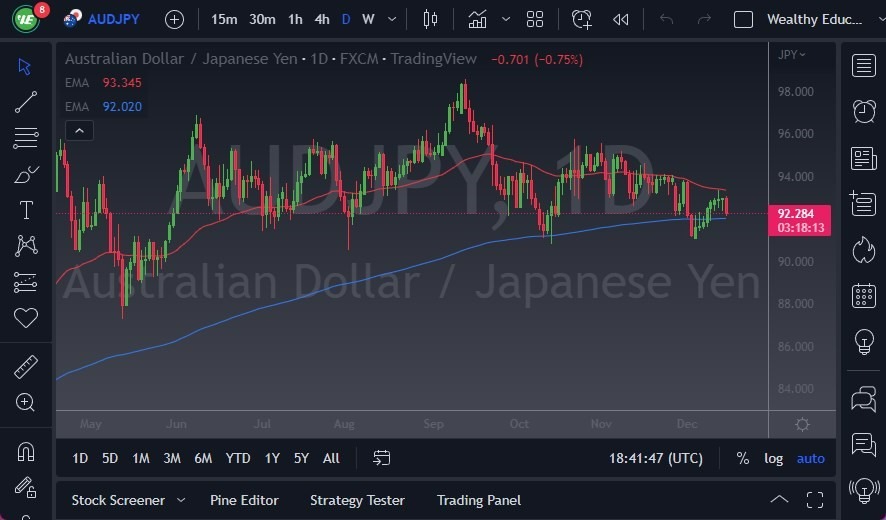Viewport: 886px width, 520px height.
Task: Open the Fibonacci retracement tools
Action: (26, 138)
